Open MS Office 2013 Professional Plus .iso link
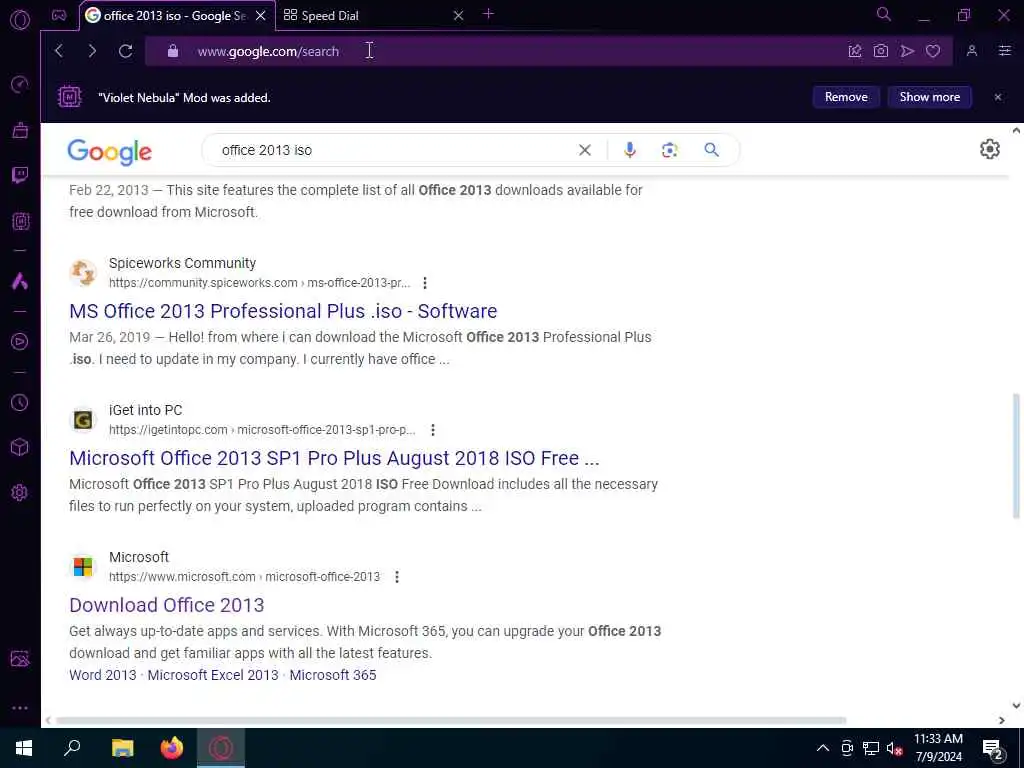The width and height of the screenshot is (1024, 768). pyautogui.click(x=283, y=311)
